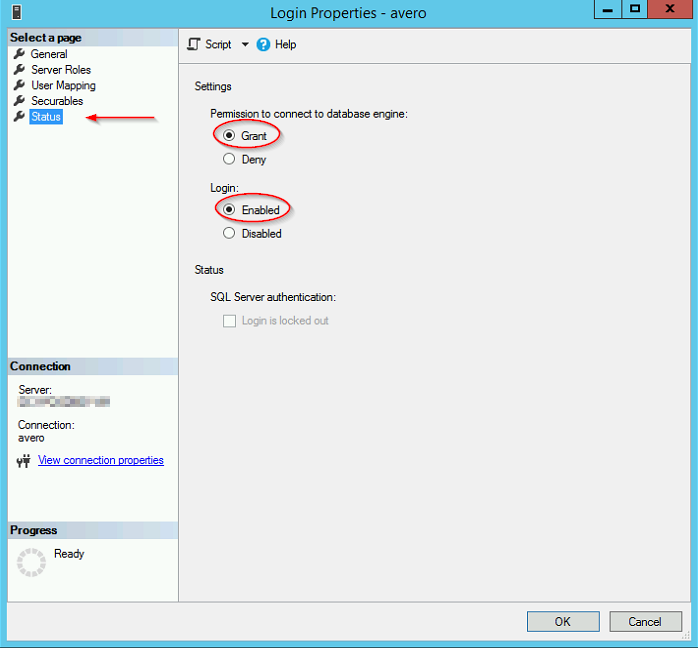Toggle the Login is locked out checkbox
This screenshot has height=648, width=698.
(x=229, y=321)
